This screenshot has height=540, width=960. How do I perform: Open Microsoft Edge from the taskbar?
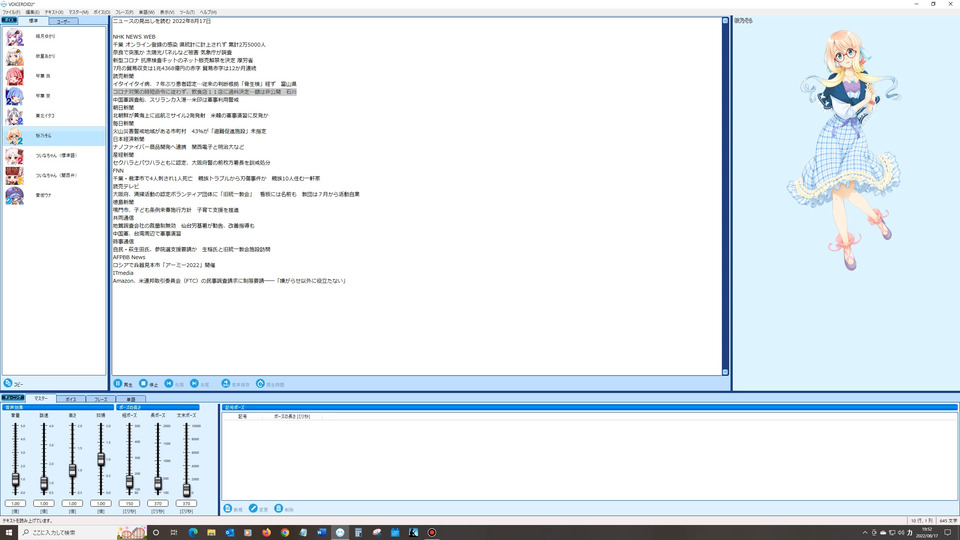click(x=193, y=533)
